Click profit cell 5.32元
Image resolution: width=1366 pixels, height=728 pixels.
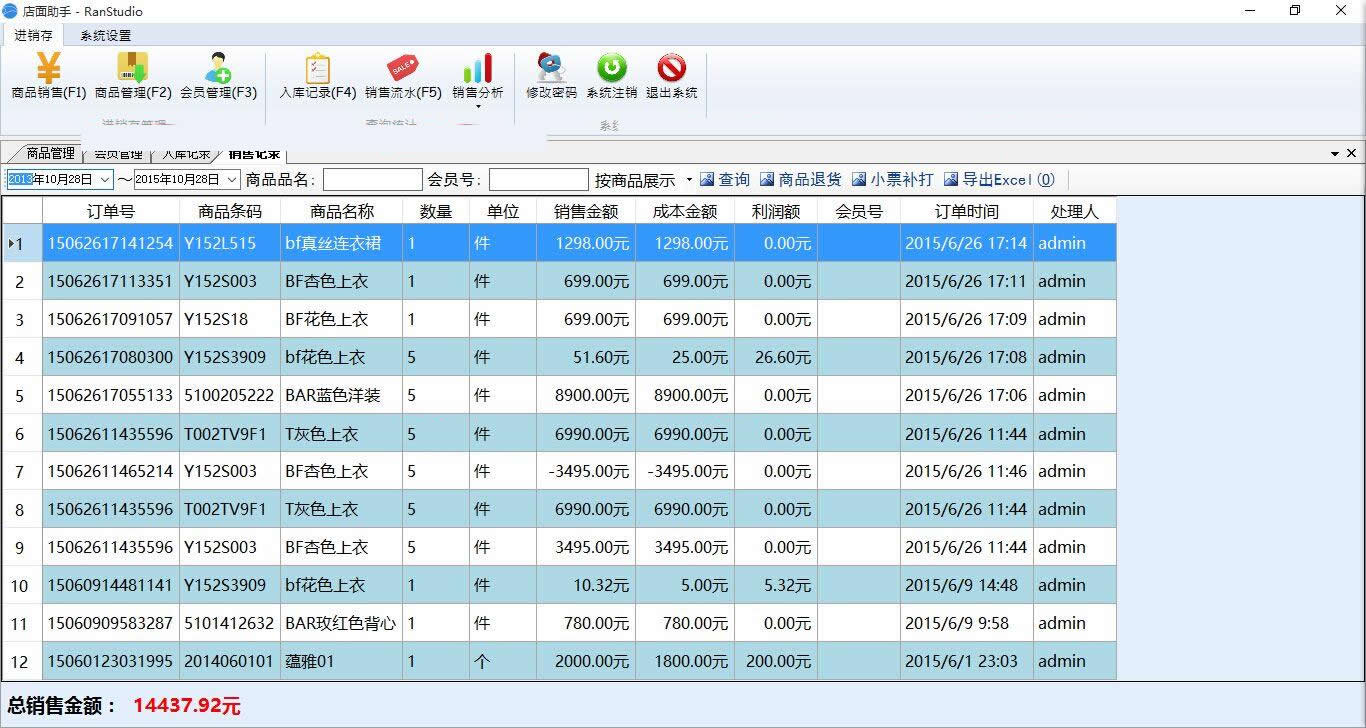[776, 585]
